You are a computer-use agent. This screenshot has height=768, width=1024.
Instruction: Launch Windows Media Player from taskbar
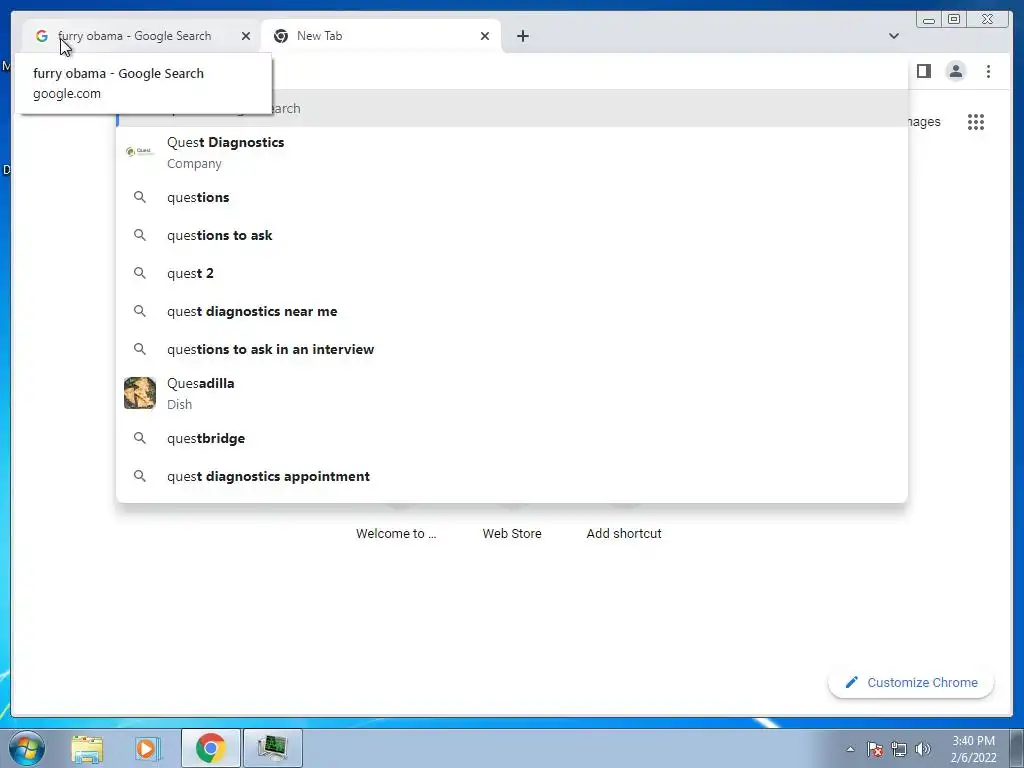tap(148, 748)
